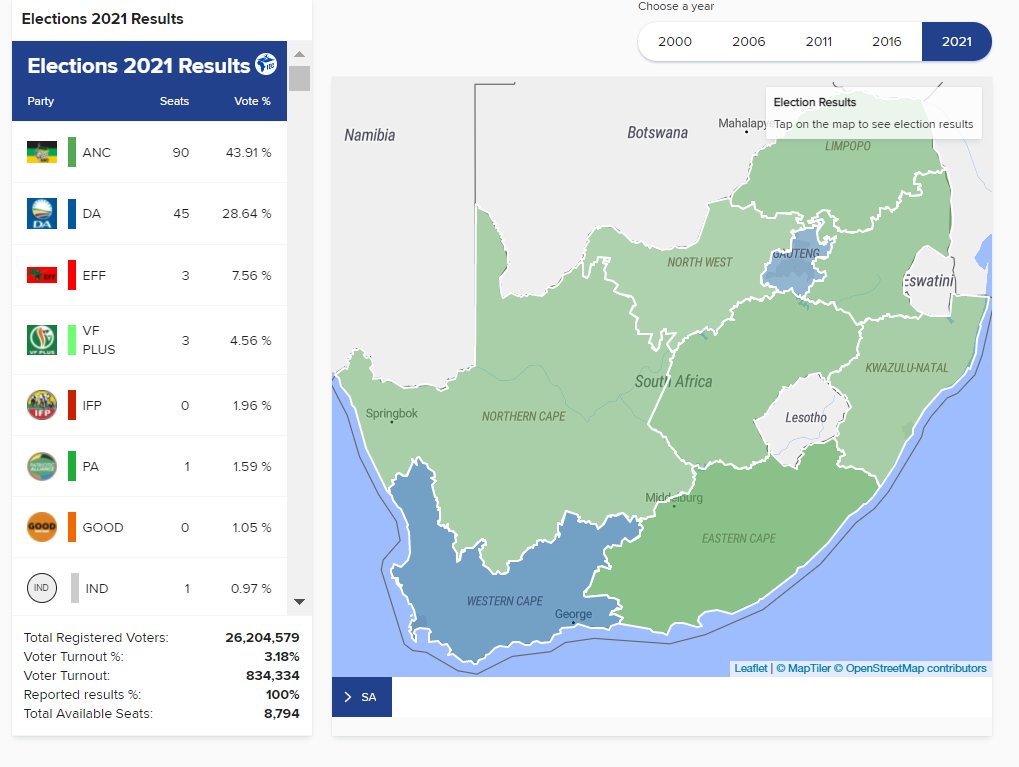This screenshot has height=767, width=1019.
Task: Click the results list scroll up arrow
Action: click(x=299, y=54)
